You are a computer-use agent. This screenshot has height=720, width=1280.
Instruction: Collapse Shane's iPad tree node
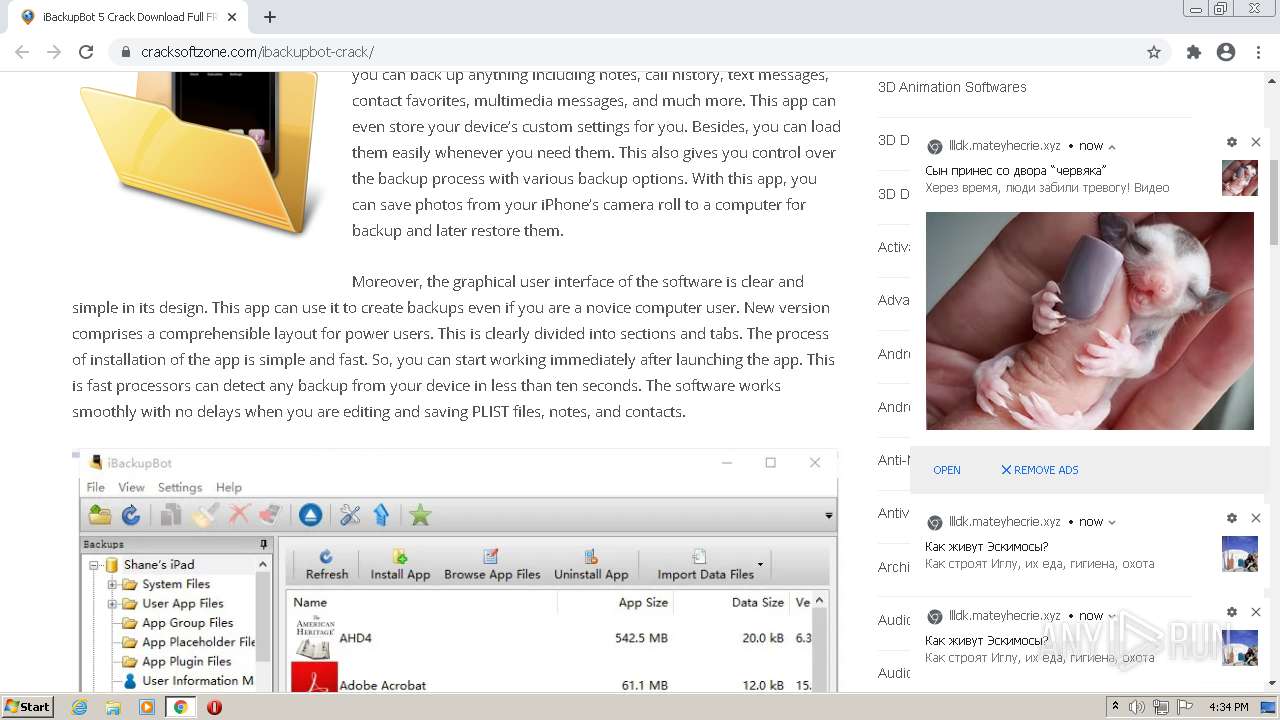(96, 565)
